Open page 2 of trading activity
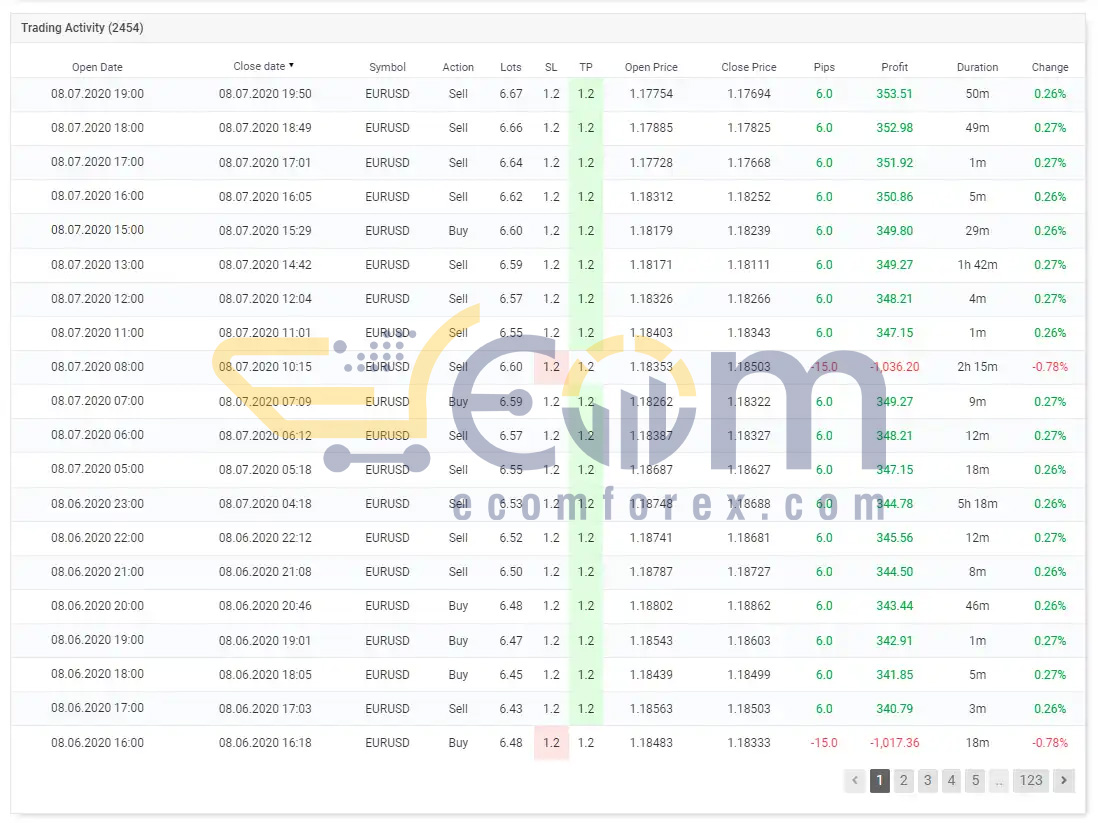Screen dimensions: 1098x823 [x=903, y=780]
